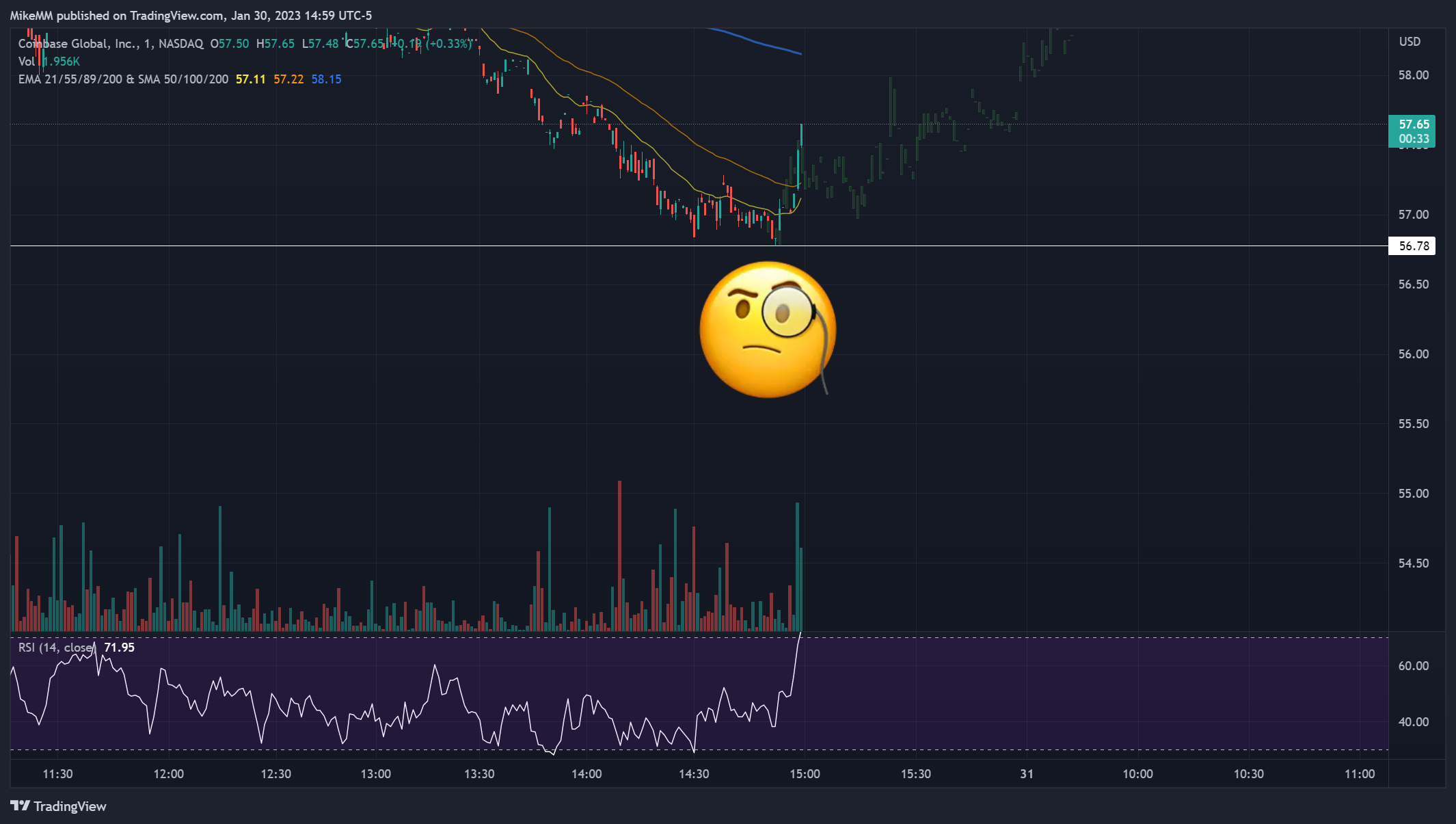The height and width of the screenshot is (824, 1456).
Task: Click the 13:30 time axis label
Action: (479, 774)
